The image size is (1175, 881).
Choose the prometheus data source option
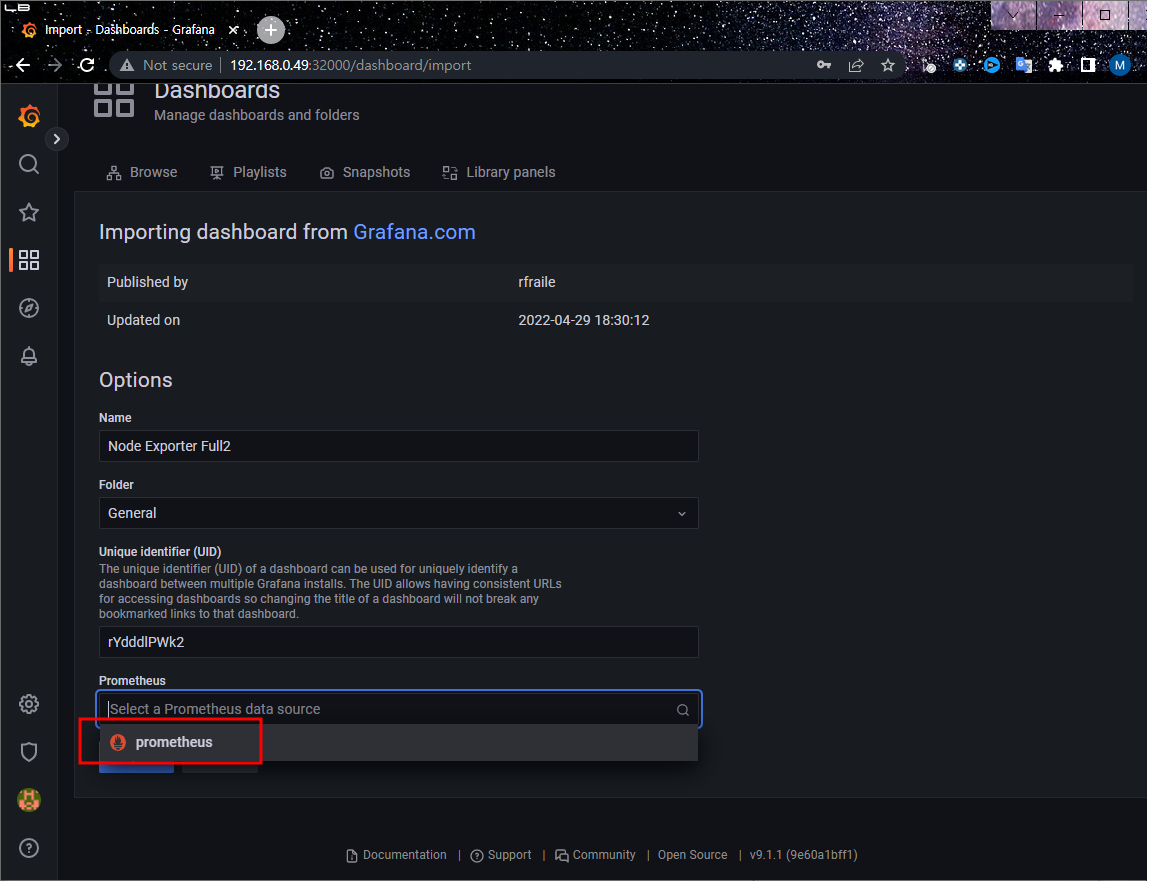[x=398, y=742]
